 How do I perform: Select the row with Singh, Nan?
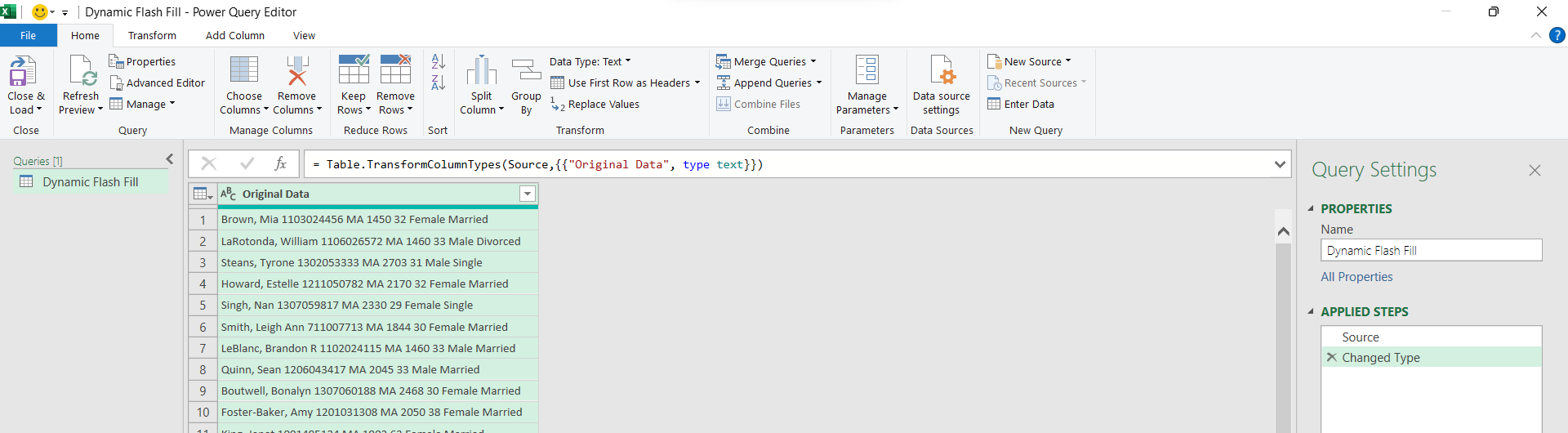pos(377,305)
